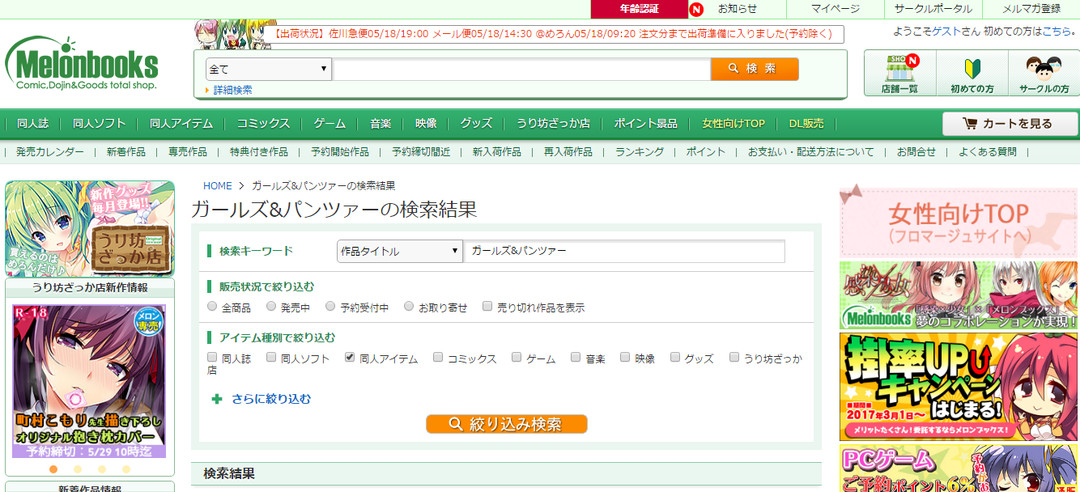
Task: Expand 詳細検索 advanced search
Action: 232,90
